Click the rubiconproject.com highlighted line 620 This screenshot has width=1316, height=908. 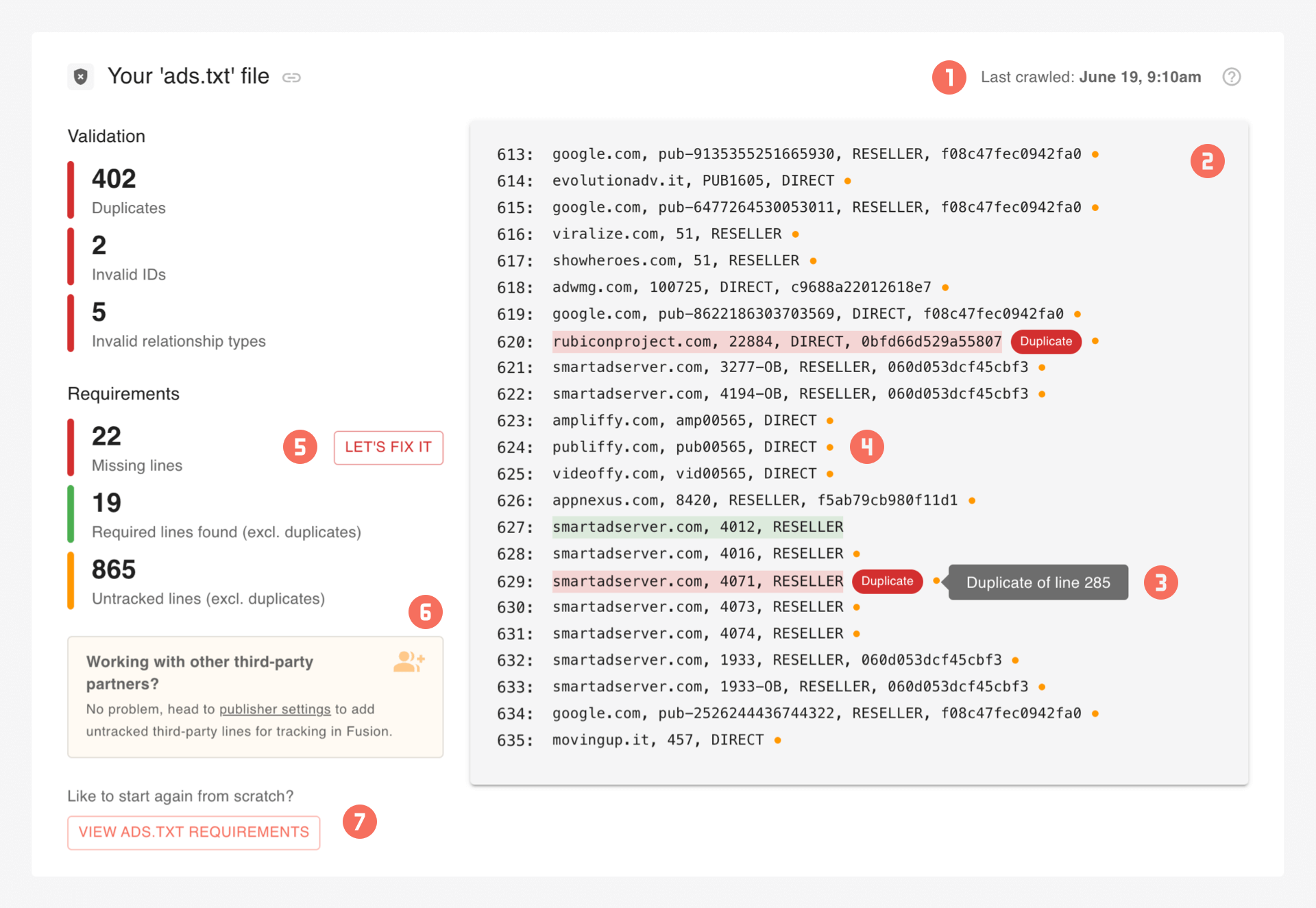tap(777, 341)
